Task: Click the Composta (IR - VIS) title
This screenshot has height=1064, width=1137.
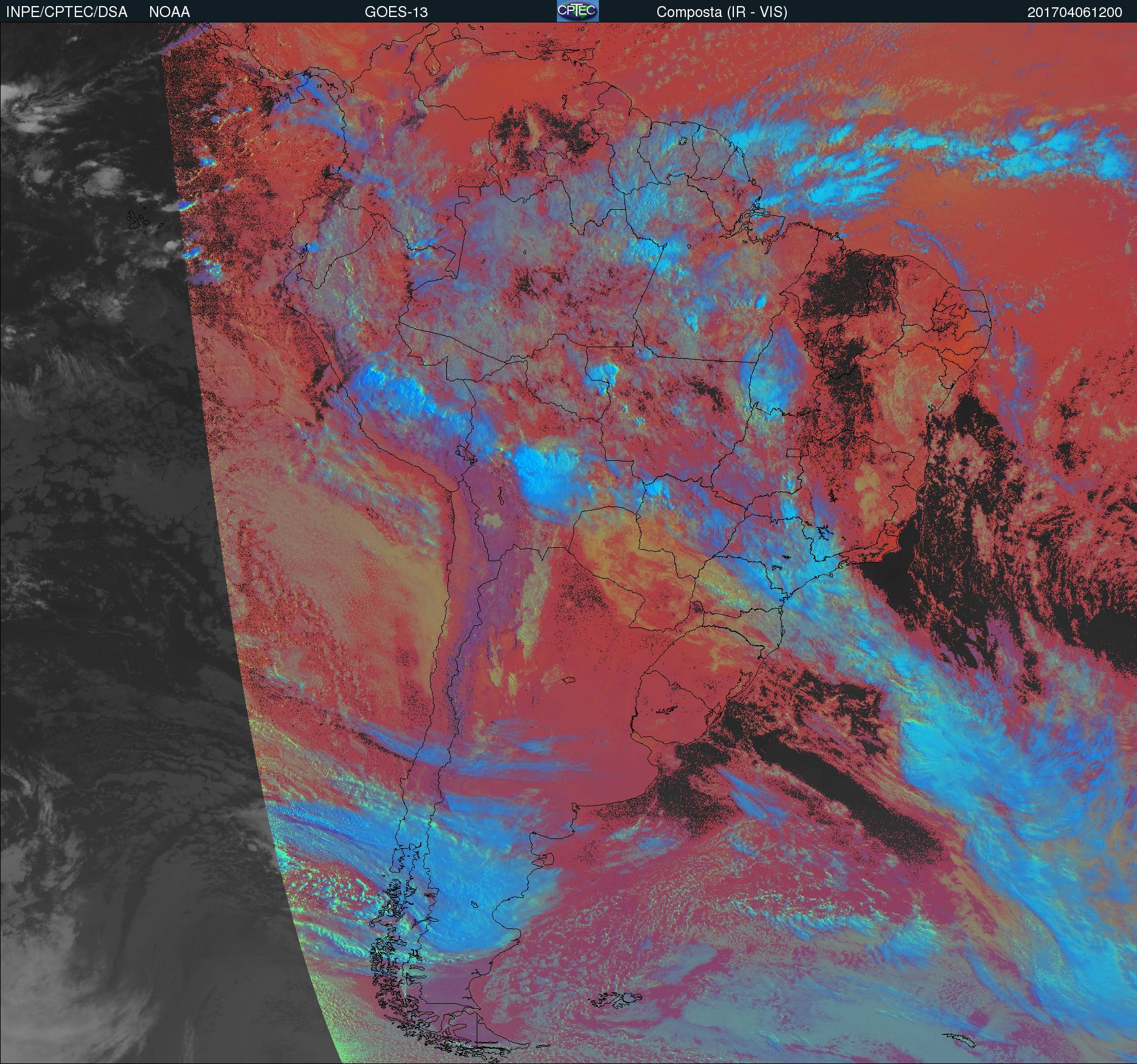Action: coord(722,12)
